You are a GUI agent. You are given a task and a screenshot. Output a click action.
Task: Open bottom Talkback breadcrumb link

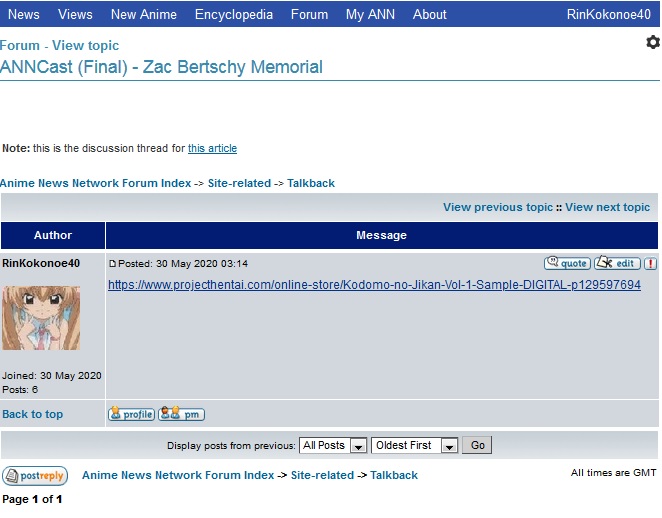coord(394,475)
